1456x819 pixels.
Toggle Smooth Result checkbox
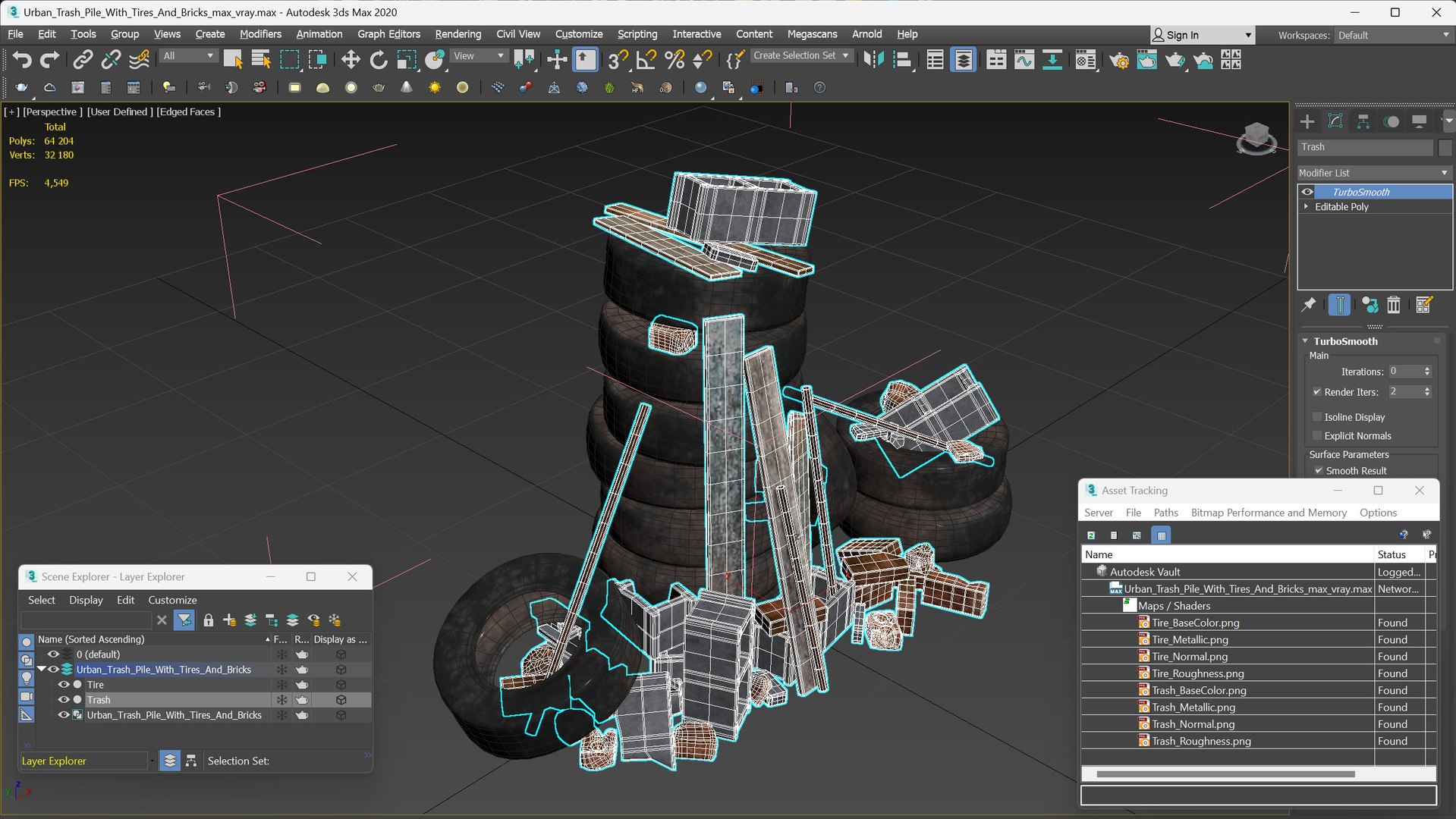tap(1319, 471)
